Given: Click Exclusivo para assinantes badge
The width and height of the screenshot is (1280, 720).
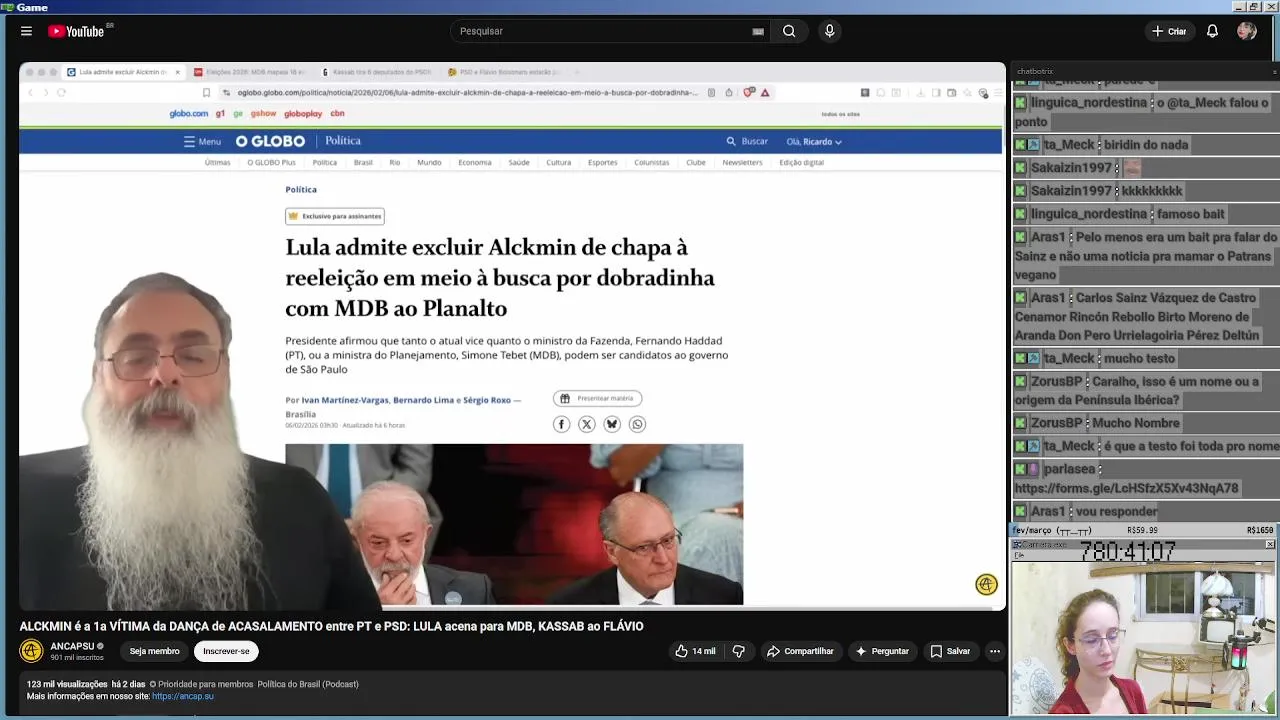Looking at the screenshot, I should (x=335, y=216).
